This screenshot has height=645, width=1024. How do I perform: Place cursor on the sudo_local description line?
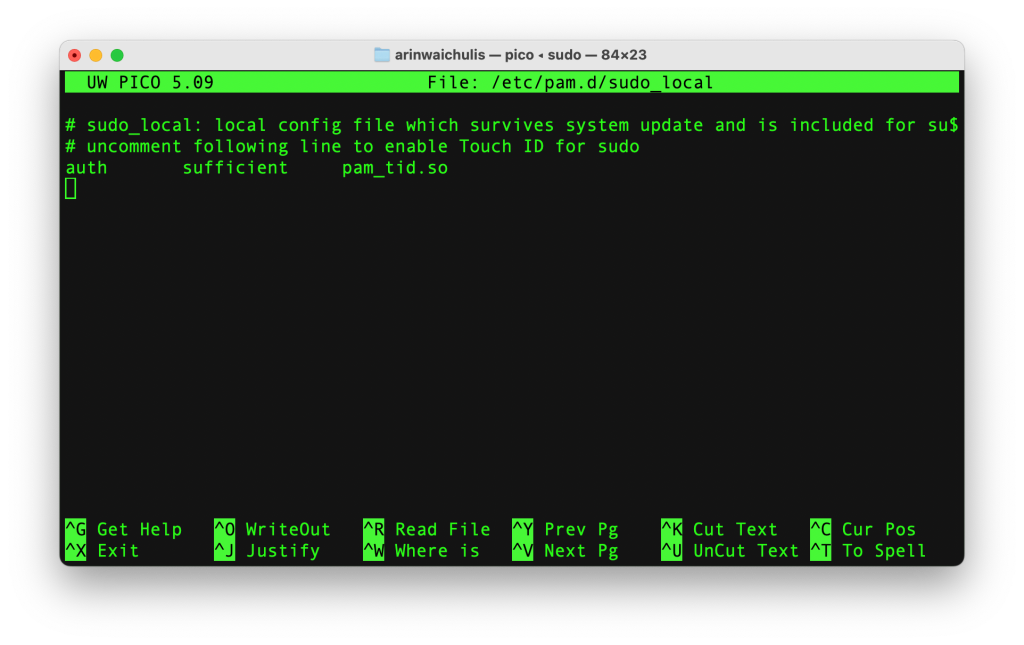500,125
